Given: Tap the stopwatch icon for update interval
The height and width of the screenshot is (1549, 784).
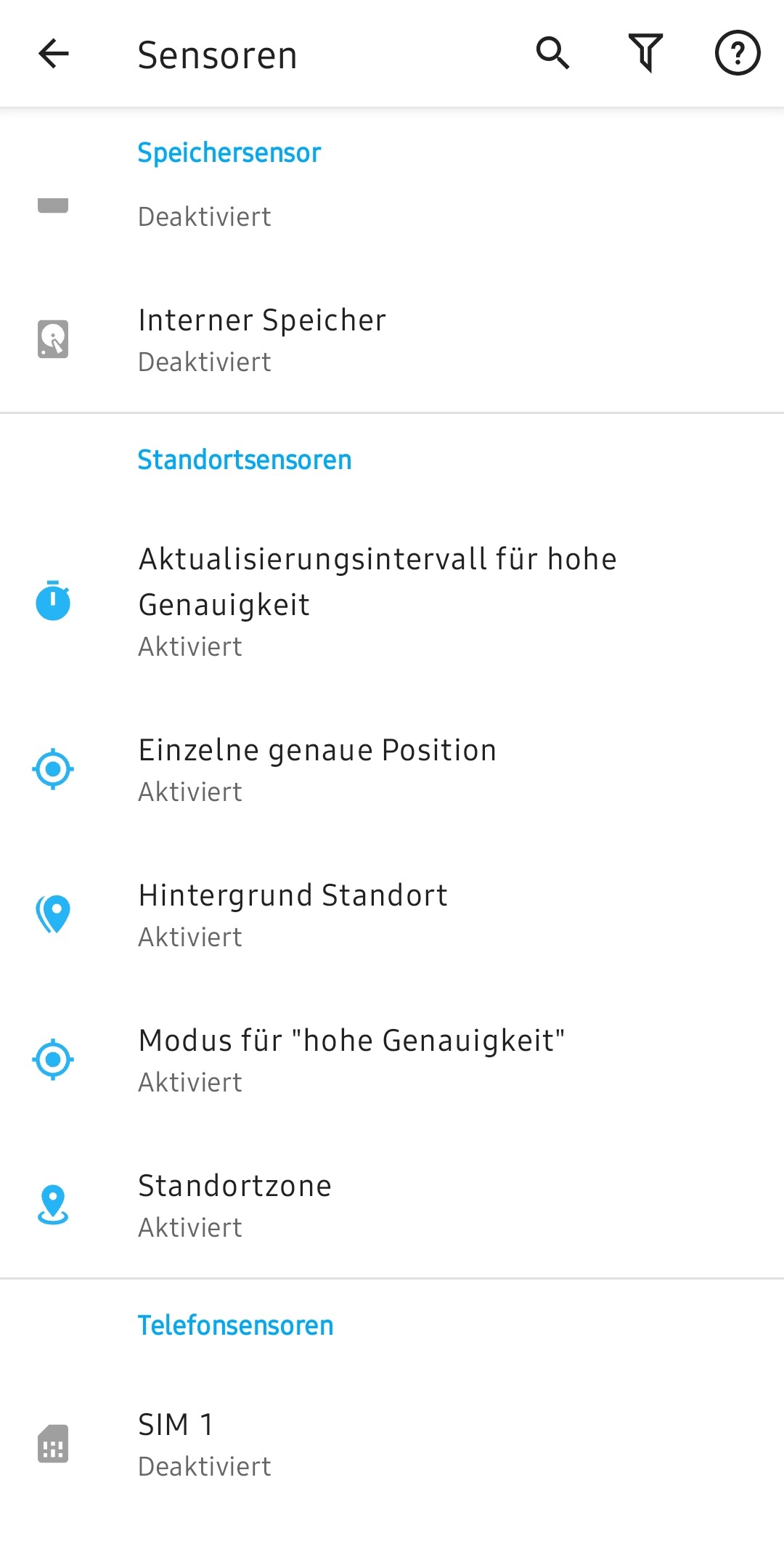Looking at the screenshot, I should (53, 601).
